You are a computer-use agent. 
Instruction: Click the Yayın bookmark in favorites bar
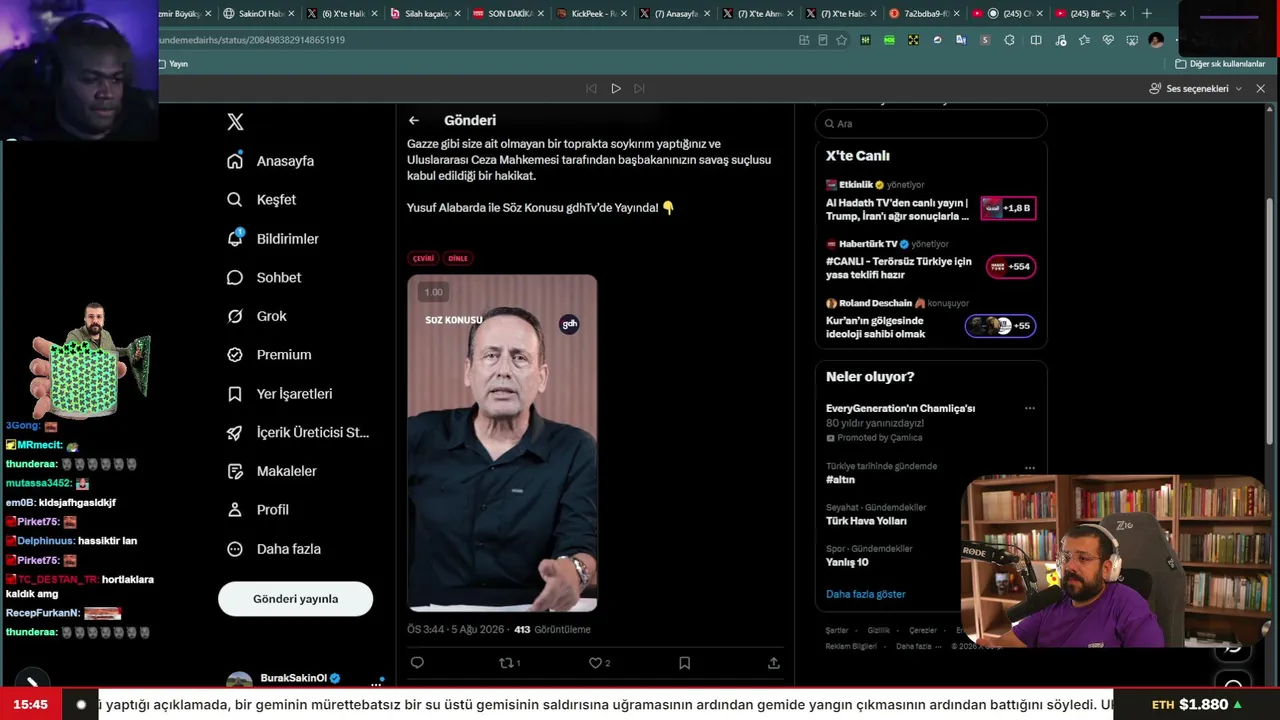173,64
